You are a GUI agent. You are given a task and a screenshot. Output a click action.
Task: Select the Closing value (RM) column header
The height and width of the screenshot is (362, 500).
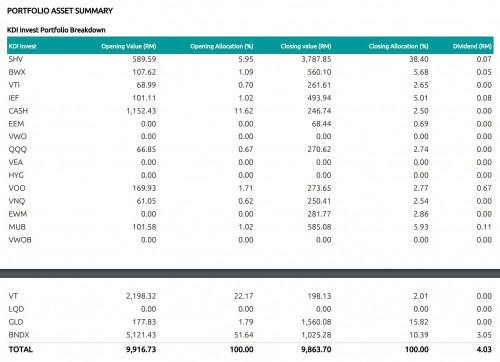click(x=306, y=46)
